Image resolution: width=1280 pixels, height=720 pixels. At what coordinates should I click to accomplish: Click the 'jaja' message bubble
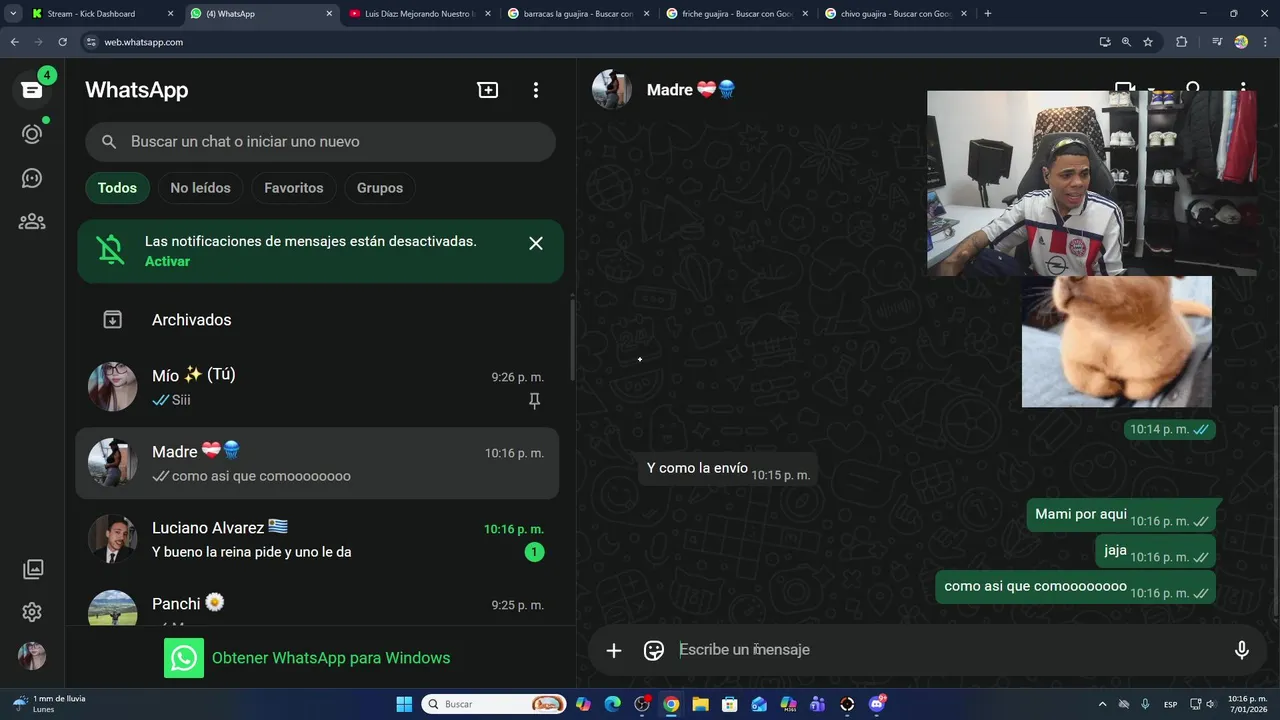pyautogui.click(x=1155, y=551)
